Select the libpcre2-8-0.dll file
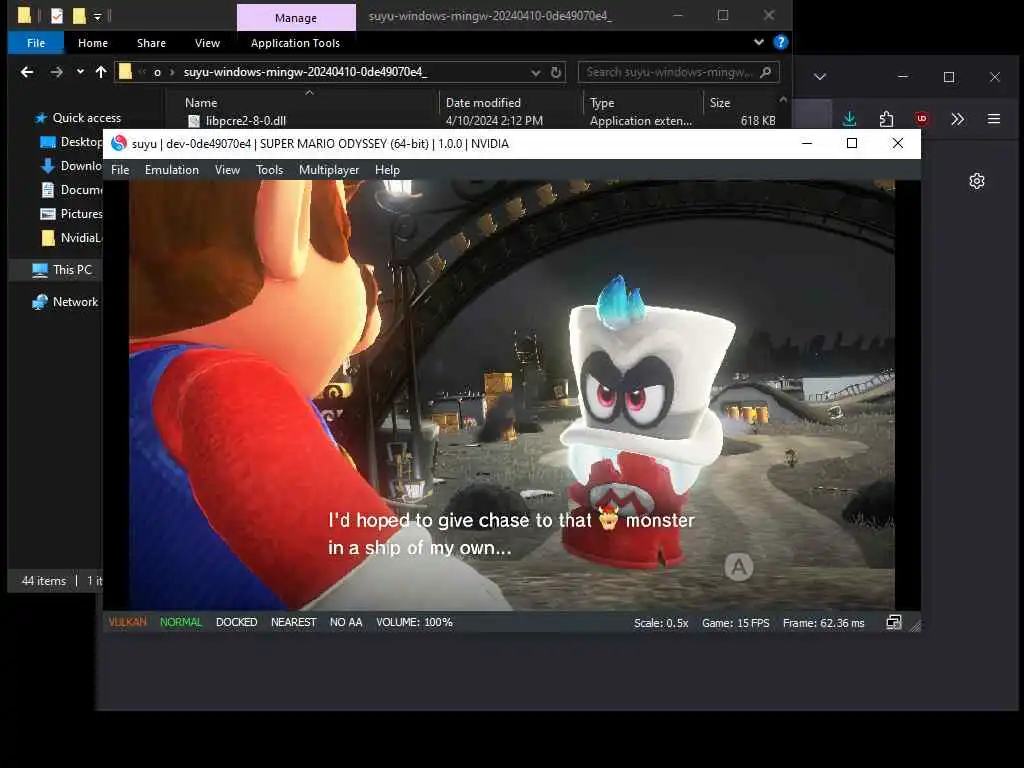The height and width of the screenshot is (768, 1024). 246,121
